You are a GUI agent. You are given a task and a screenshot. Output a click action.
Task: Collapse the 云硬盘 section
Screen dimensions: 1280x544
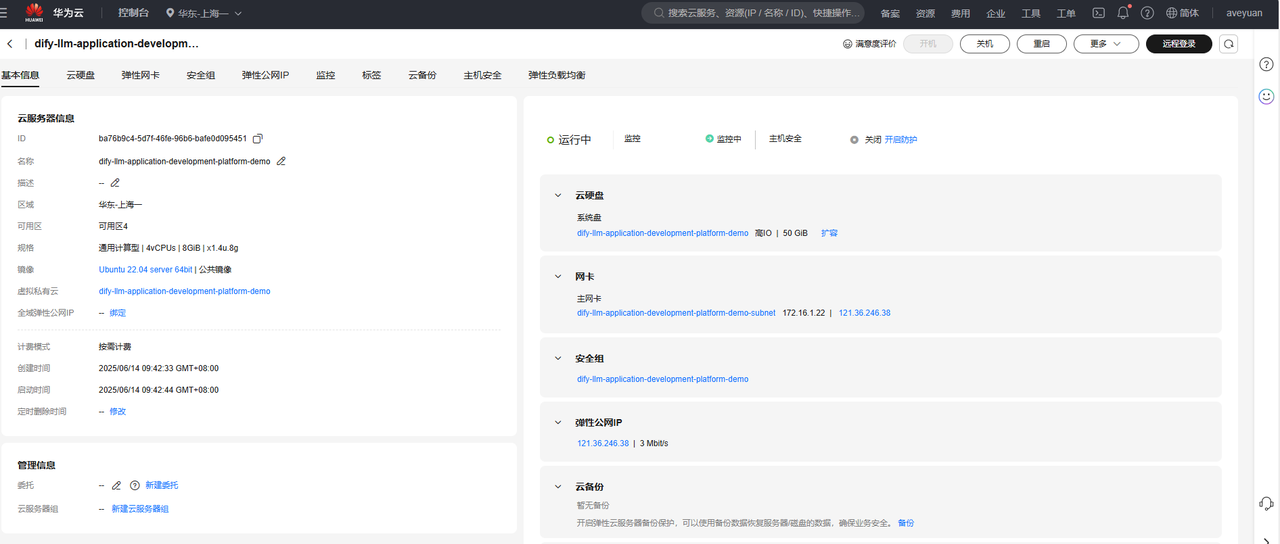coord(558,195)
